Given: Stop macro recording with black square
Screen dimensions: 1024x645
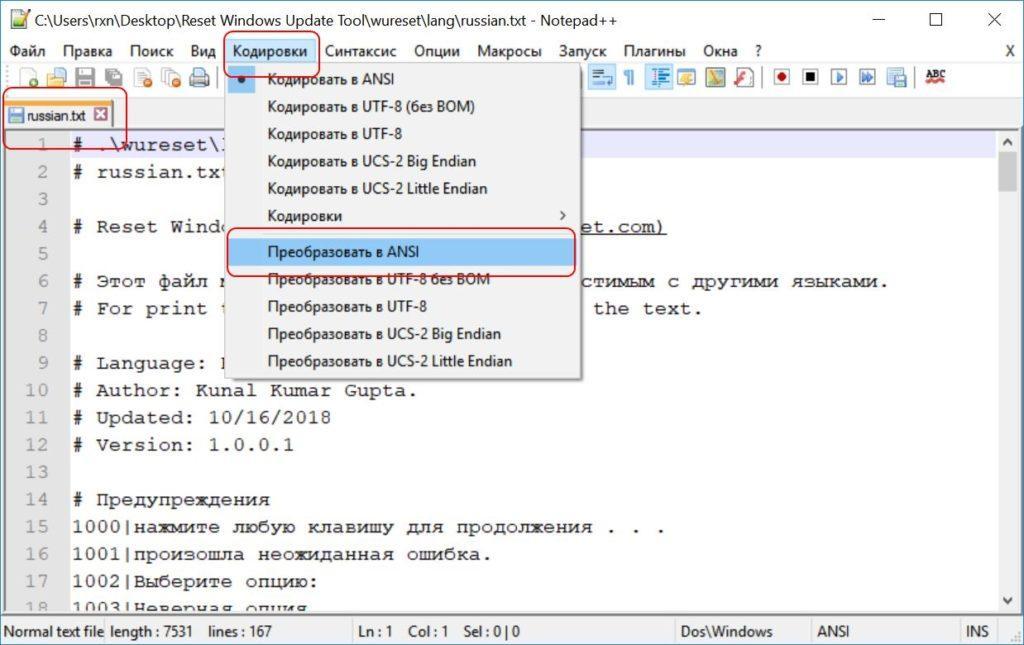Looking at the screenshot, I should [x=810, y=77].
